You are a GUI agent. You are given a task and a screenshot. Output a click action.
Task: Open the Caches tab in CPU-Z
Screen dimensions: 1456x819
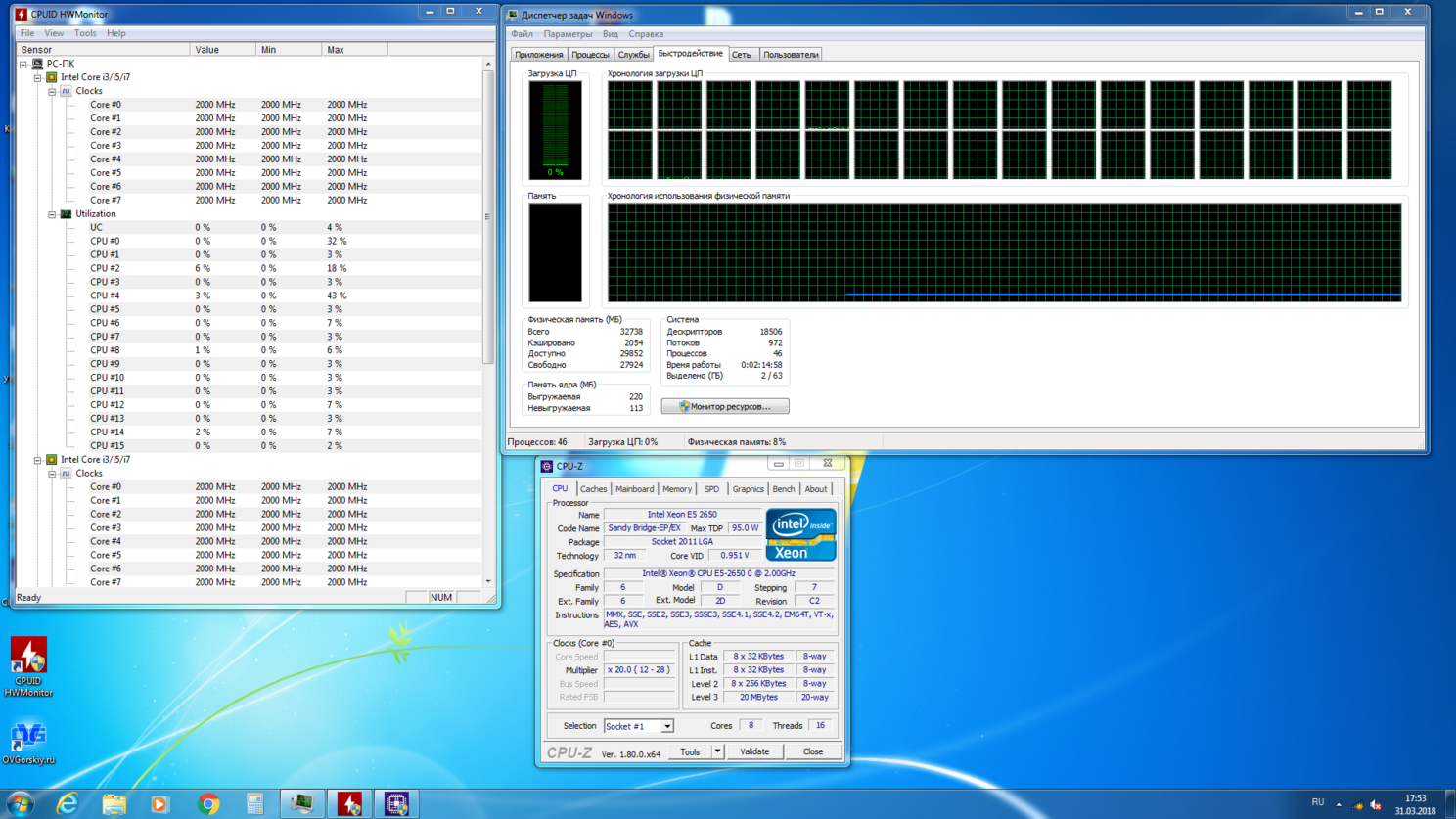coord(593,489)
